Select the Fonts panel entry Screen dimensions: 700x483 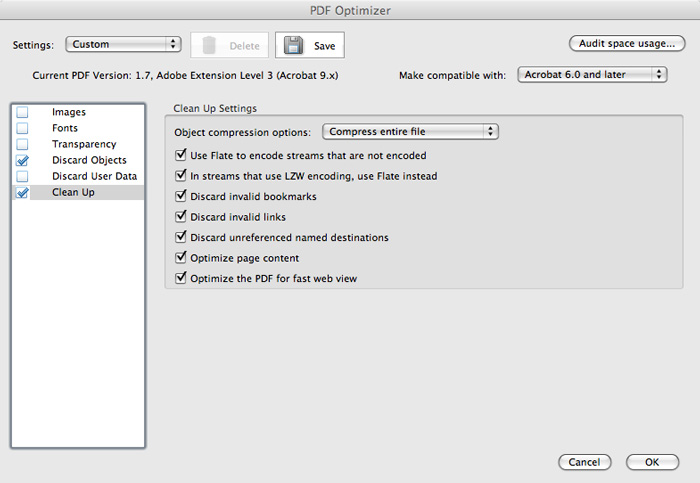[65, 129]
